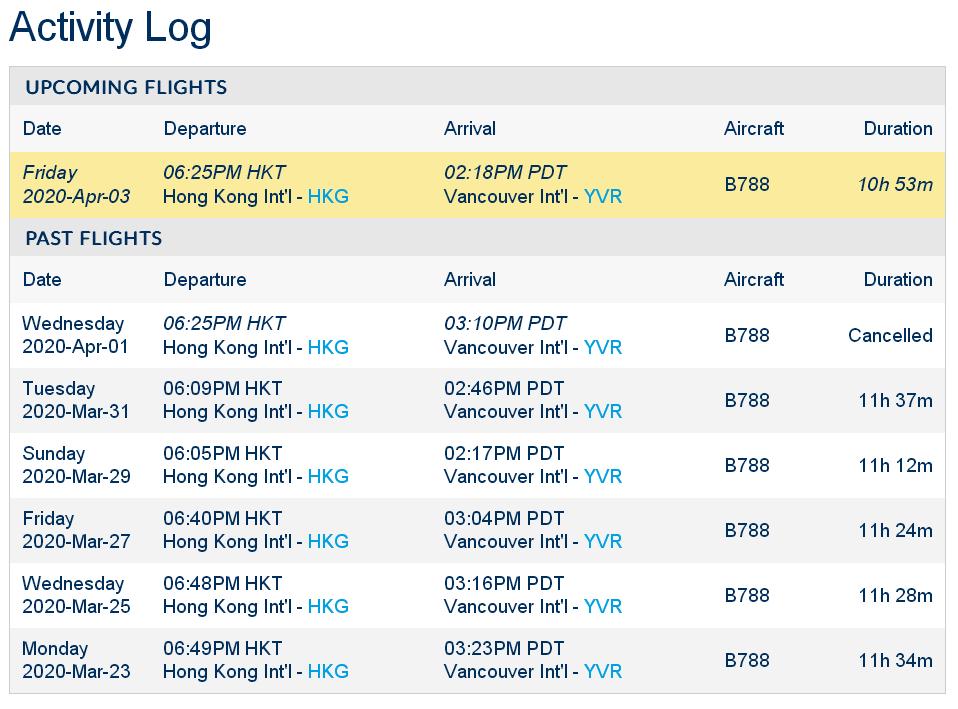This screenshot has height=709, width=958.
Task: Click the Activity Log page title
Action: [110, 27]
